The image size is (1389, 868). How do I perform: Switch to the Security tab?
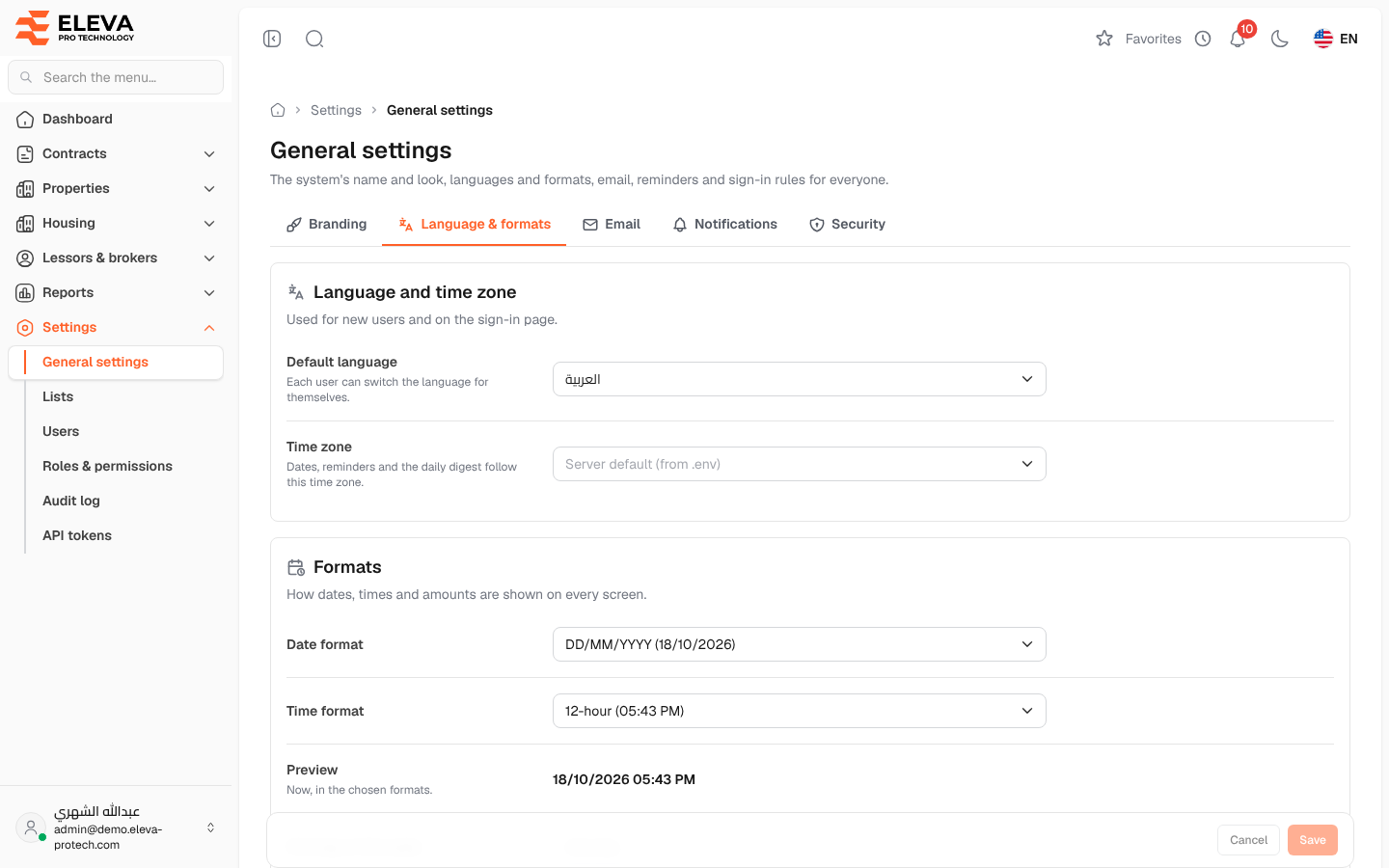(x=847, y=225)
